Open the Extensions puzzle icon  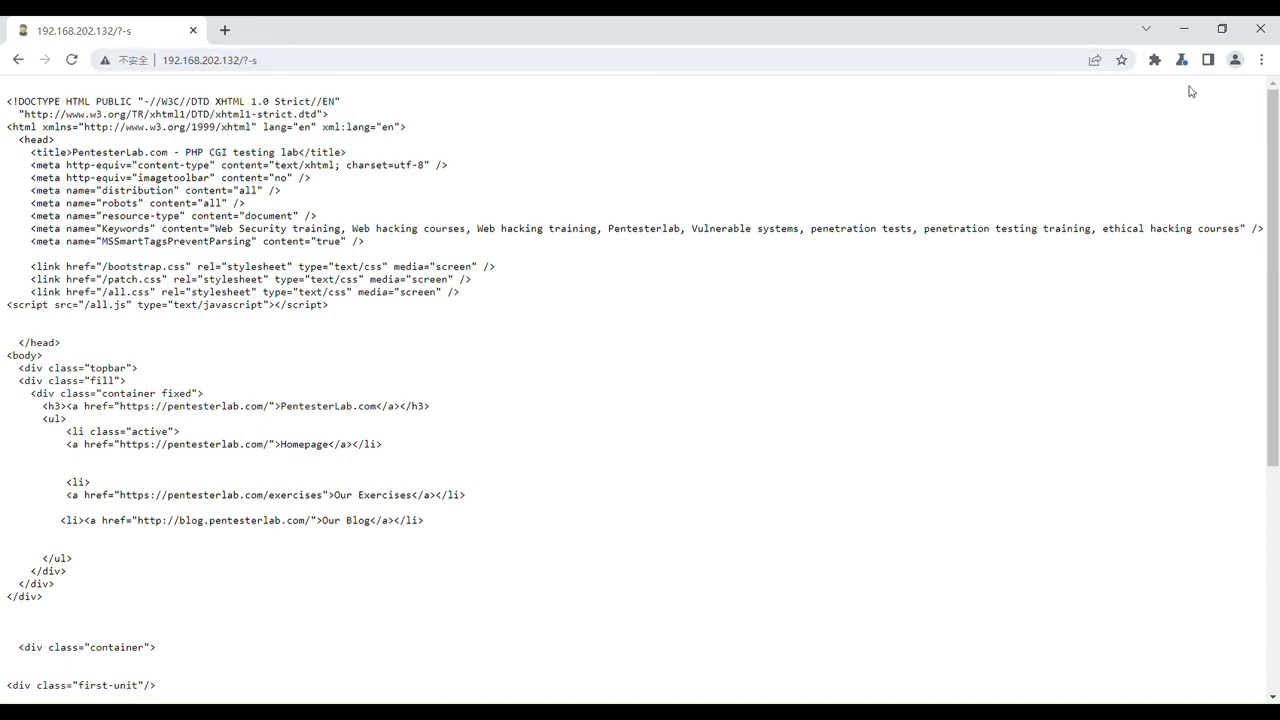[1155, 60]
